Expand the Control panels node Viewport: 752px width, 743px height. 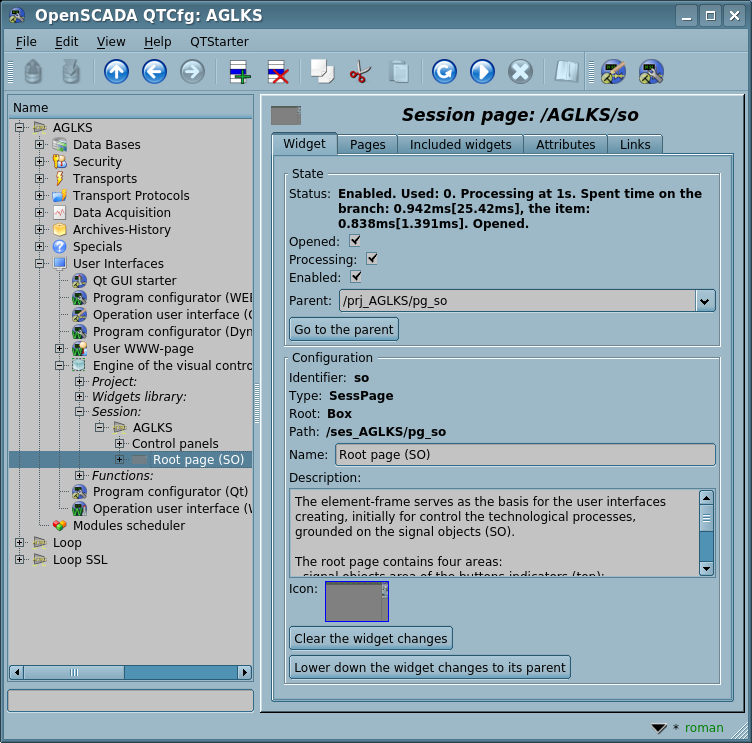click(120, 443)
